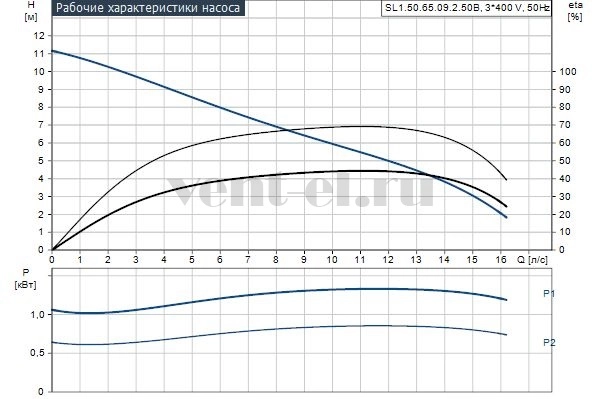Image resolution: width=600 pixels, height=399 pixels.
Task: Click the '1,0' tick on the power axis
Action: [38, 314]
